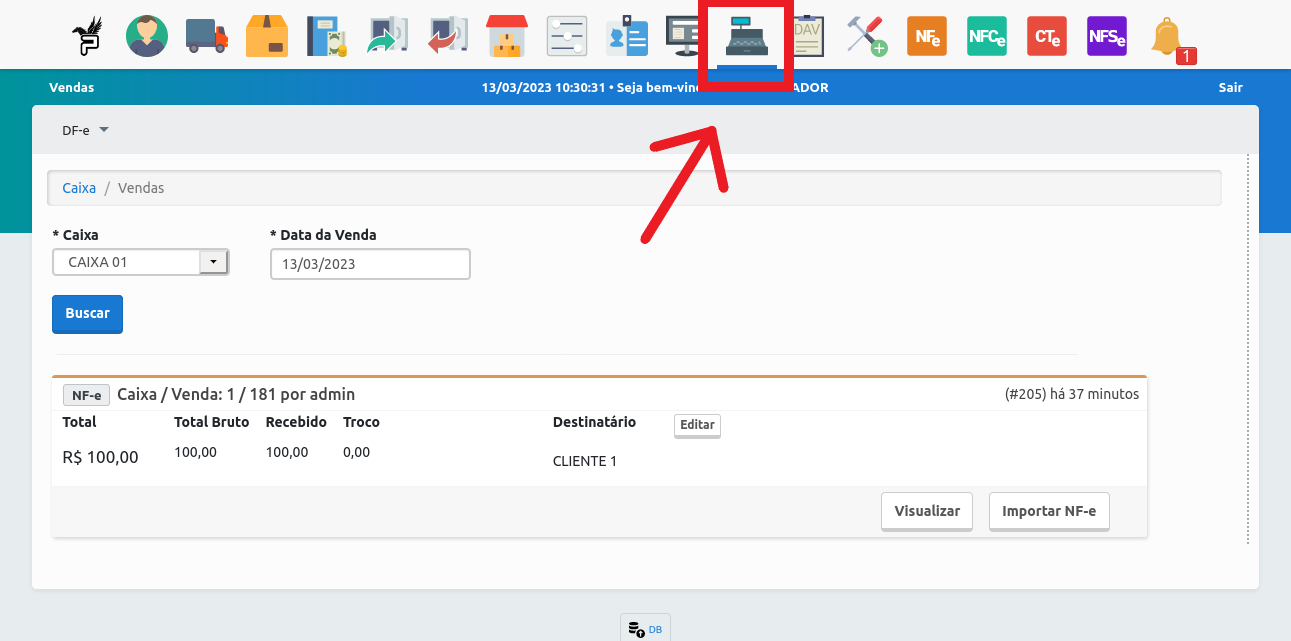Click the notification bell icon

tap(1166, 38)
